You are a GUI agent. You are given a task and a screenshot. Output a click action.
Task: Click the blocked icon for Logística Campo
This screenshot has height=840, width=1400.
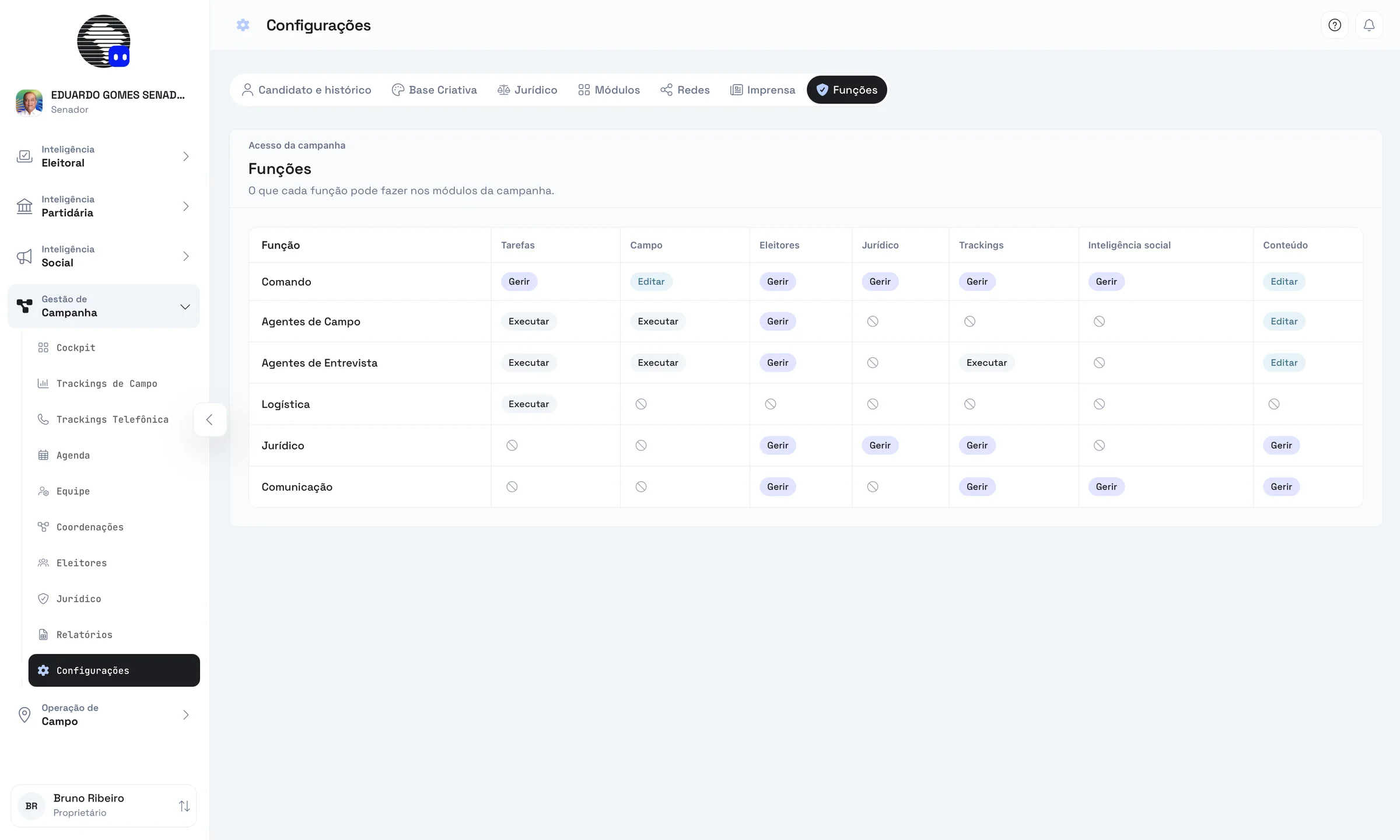click(x=641, y=404)
